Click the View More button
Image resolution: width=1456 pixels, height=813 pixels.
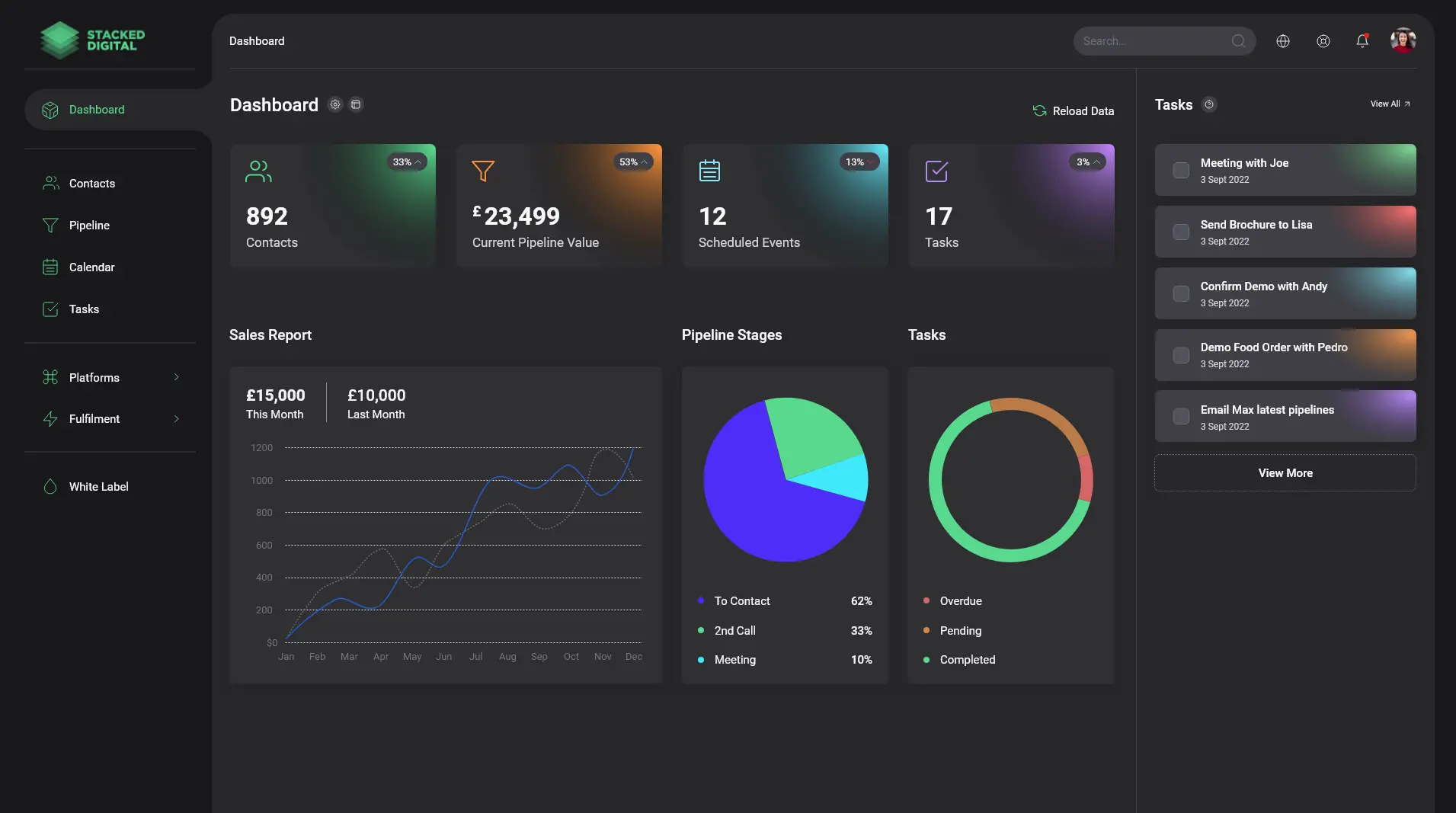(1285, 472)
